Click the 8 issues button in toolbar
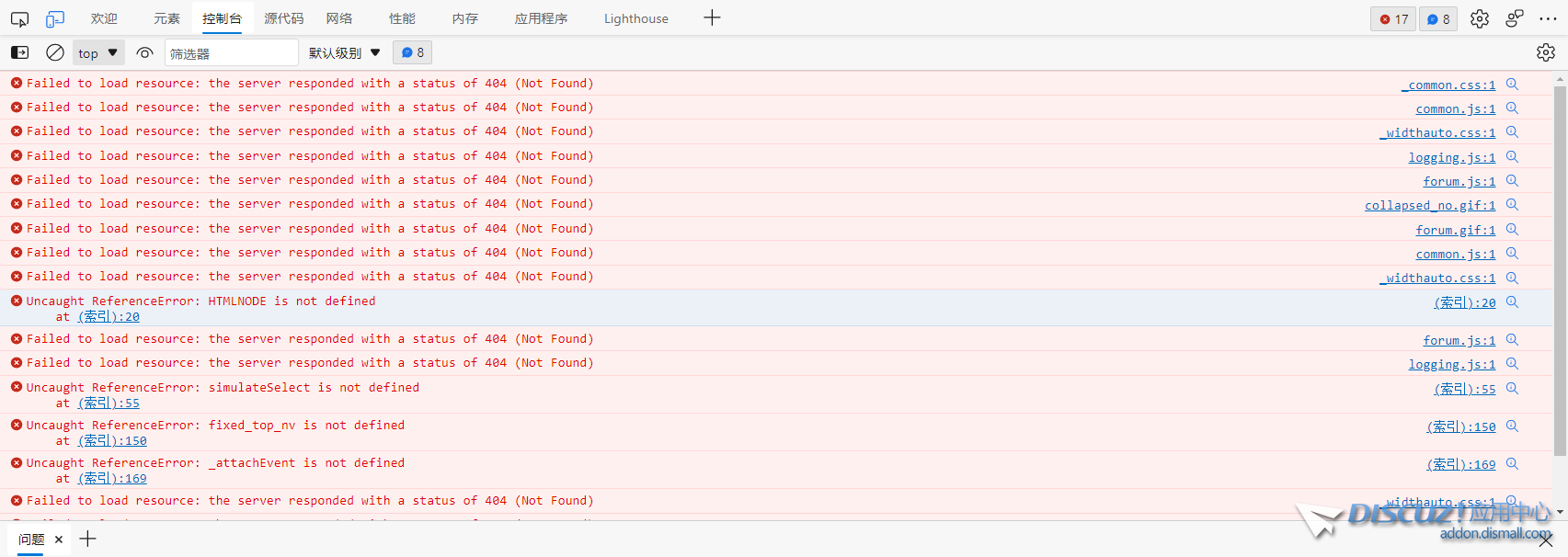 (x=412, y=52)
